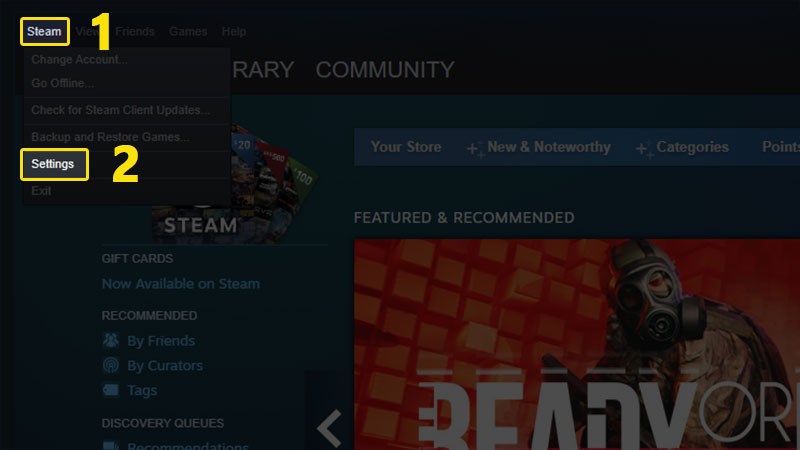800x450 pixels.
Task: Go to the COMMUNITY section
Action: [x=385, y=70]
